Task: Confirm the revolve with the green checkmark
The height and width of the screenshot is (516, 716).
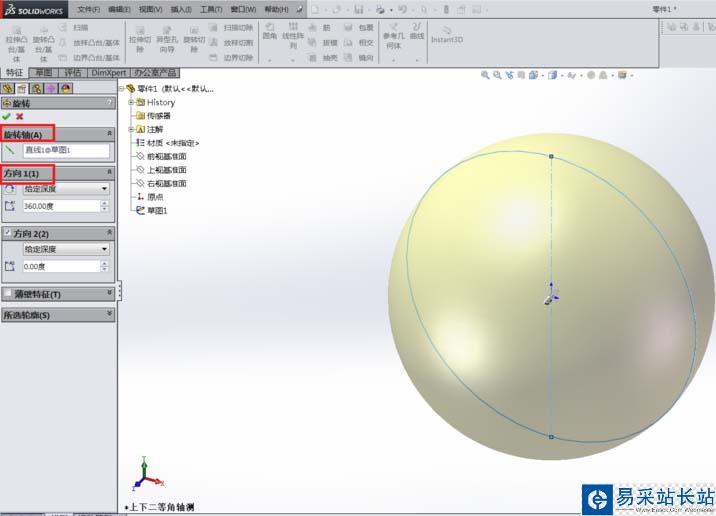Action: 6,116
